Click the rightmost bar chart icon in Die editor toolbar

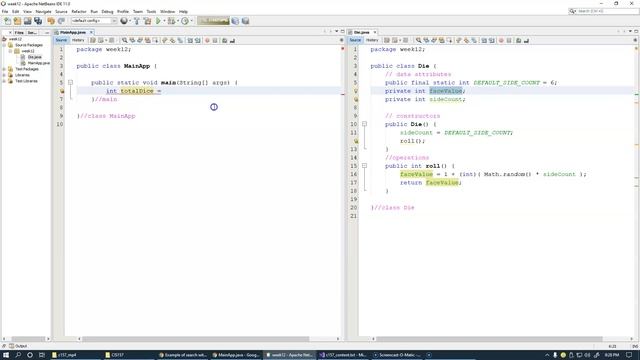pyautogui.click(x=527, y=40)
